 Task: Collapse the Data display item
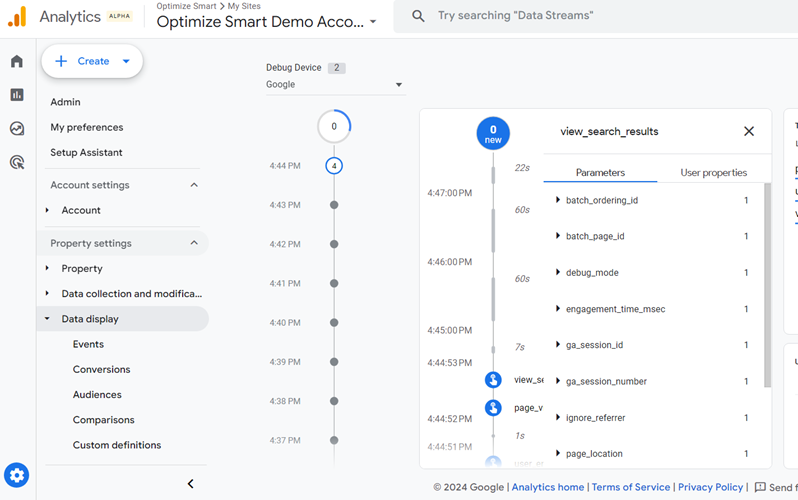coord(47,319)
